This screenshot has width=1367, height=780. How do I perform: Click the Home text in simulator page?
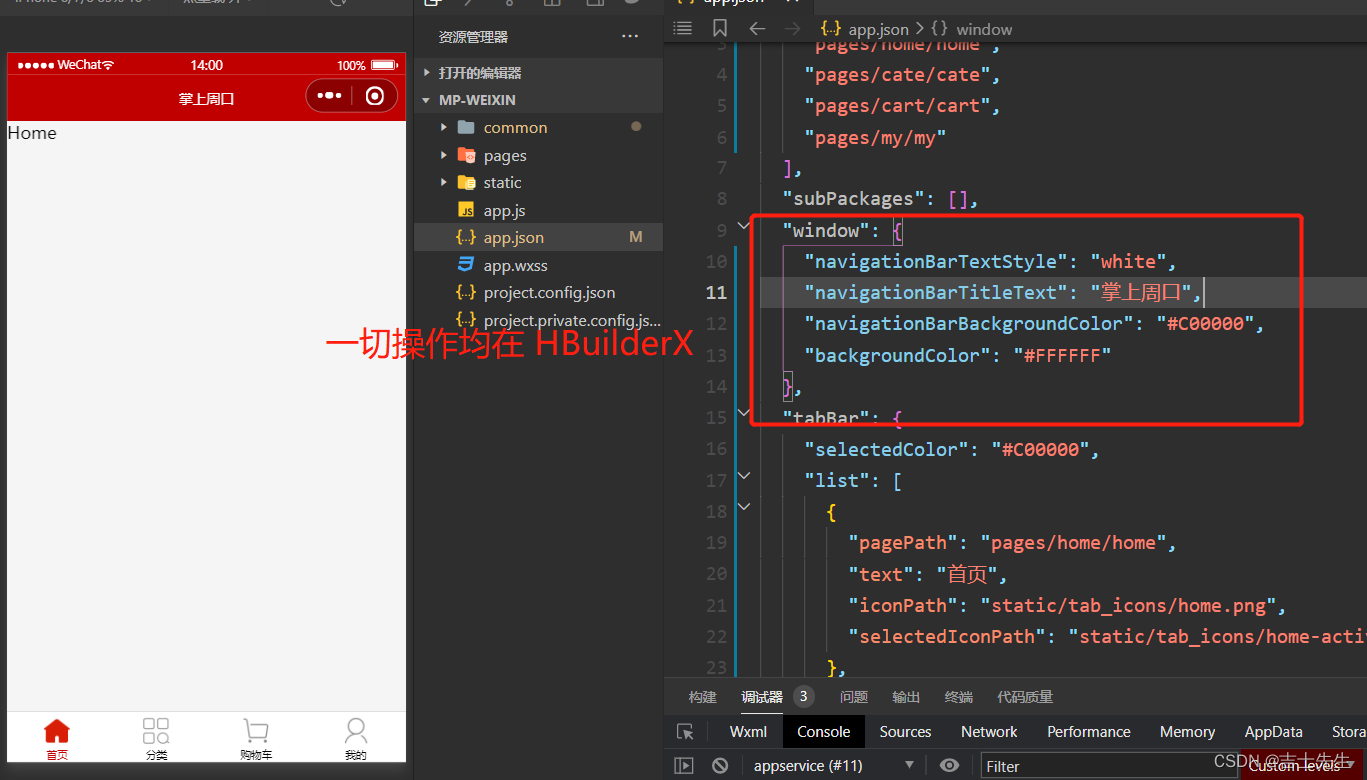pyautogui.click(x=32, y=133)
